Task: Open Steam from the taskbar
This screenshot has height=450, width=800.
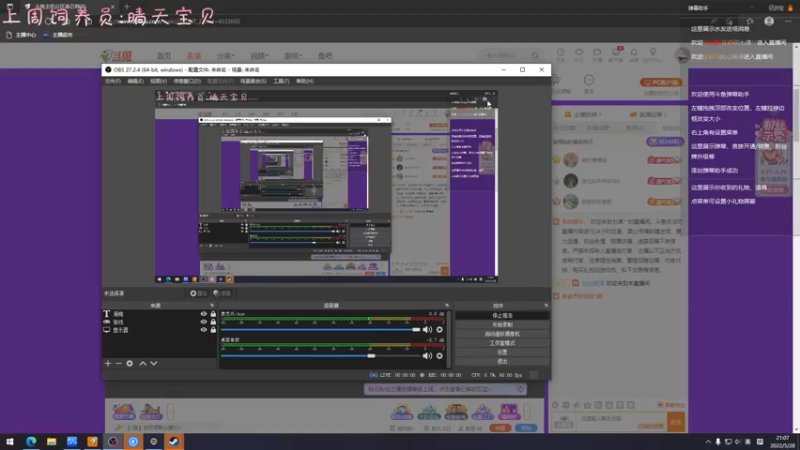Action: click(x=174, y=441)
